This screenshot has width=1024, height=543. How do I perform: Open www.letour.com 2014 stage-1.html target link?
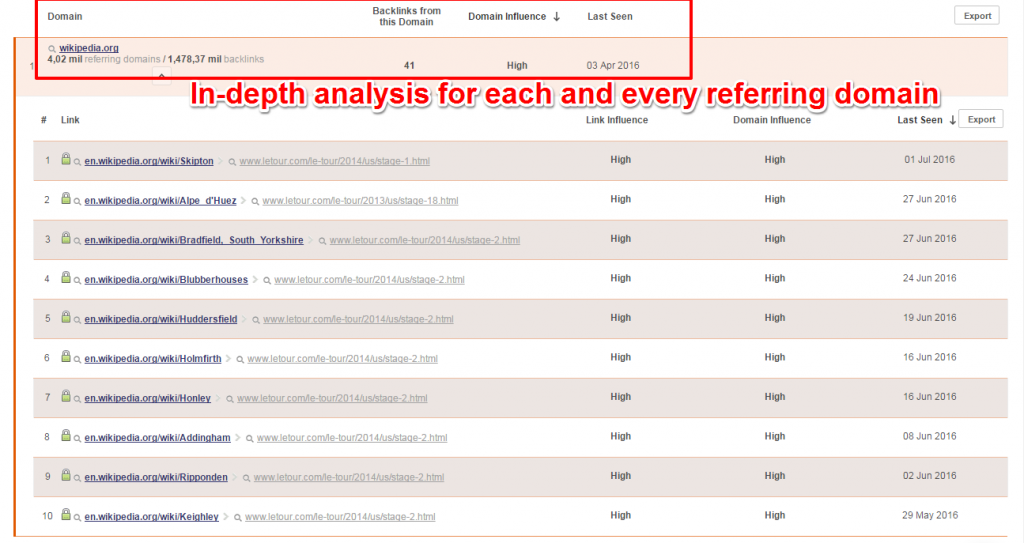click(x=334, y=161)
